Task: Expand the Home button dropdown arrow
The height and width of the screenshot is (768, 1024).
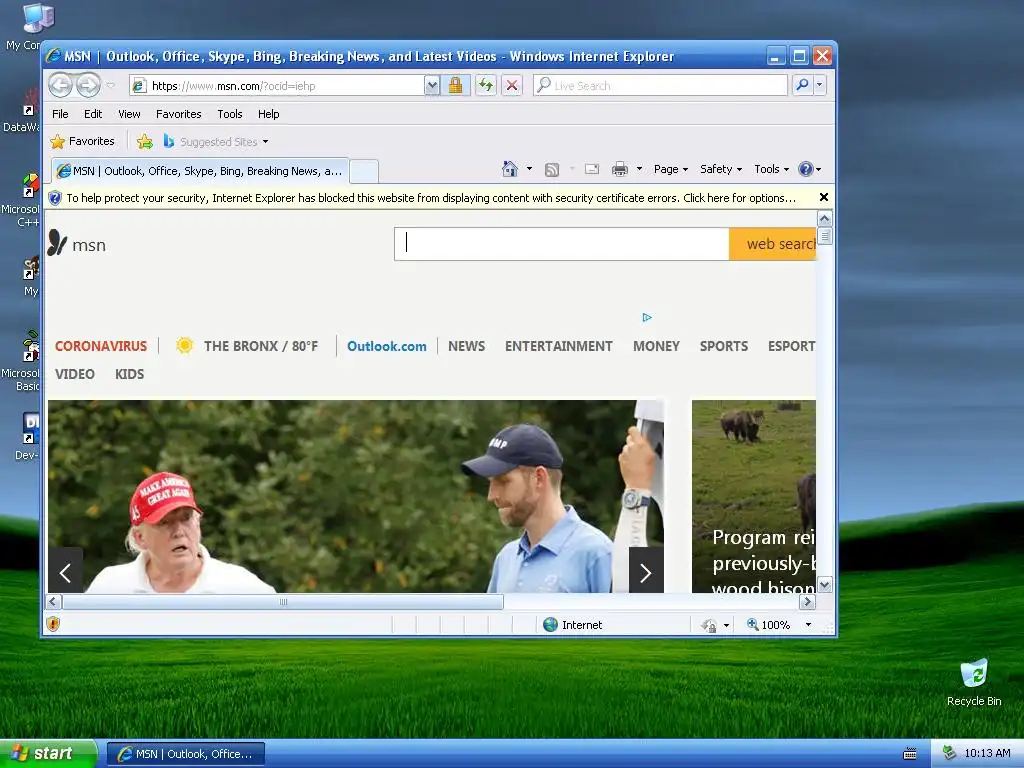Action: 529,169
